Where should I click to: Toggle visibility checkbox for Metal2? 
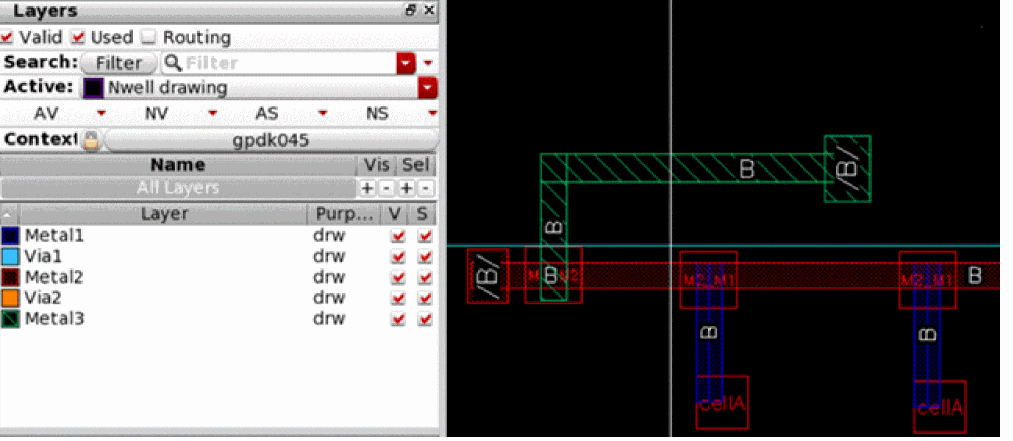398,278
